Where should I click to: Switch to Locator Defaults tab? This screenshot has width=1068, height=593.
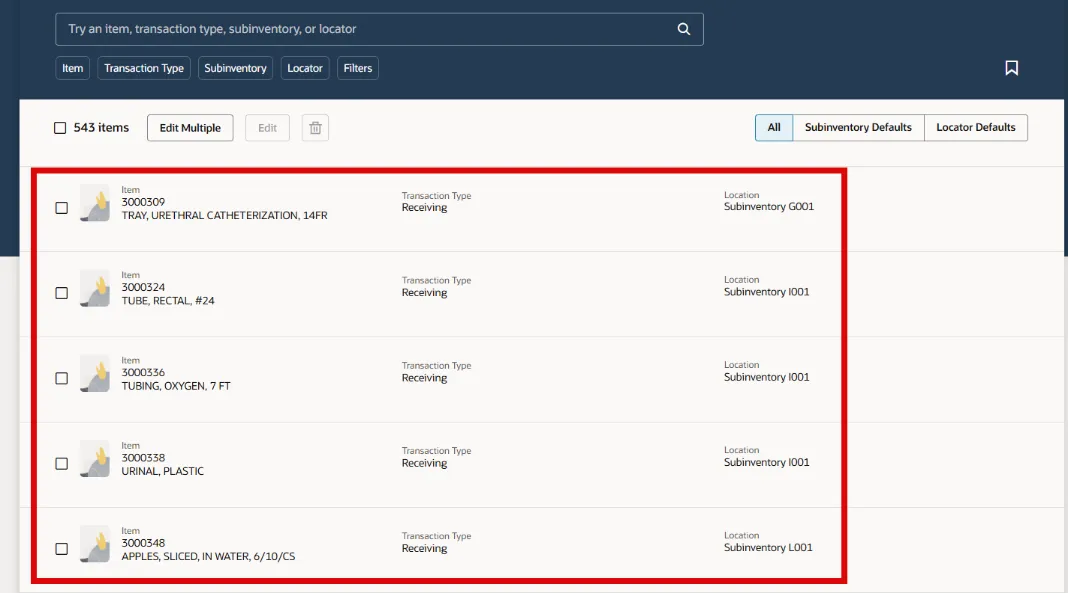(975, 128)
